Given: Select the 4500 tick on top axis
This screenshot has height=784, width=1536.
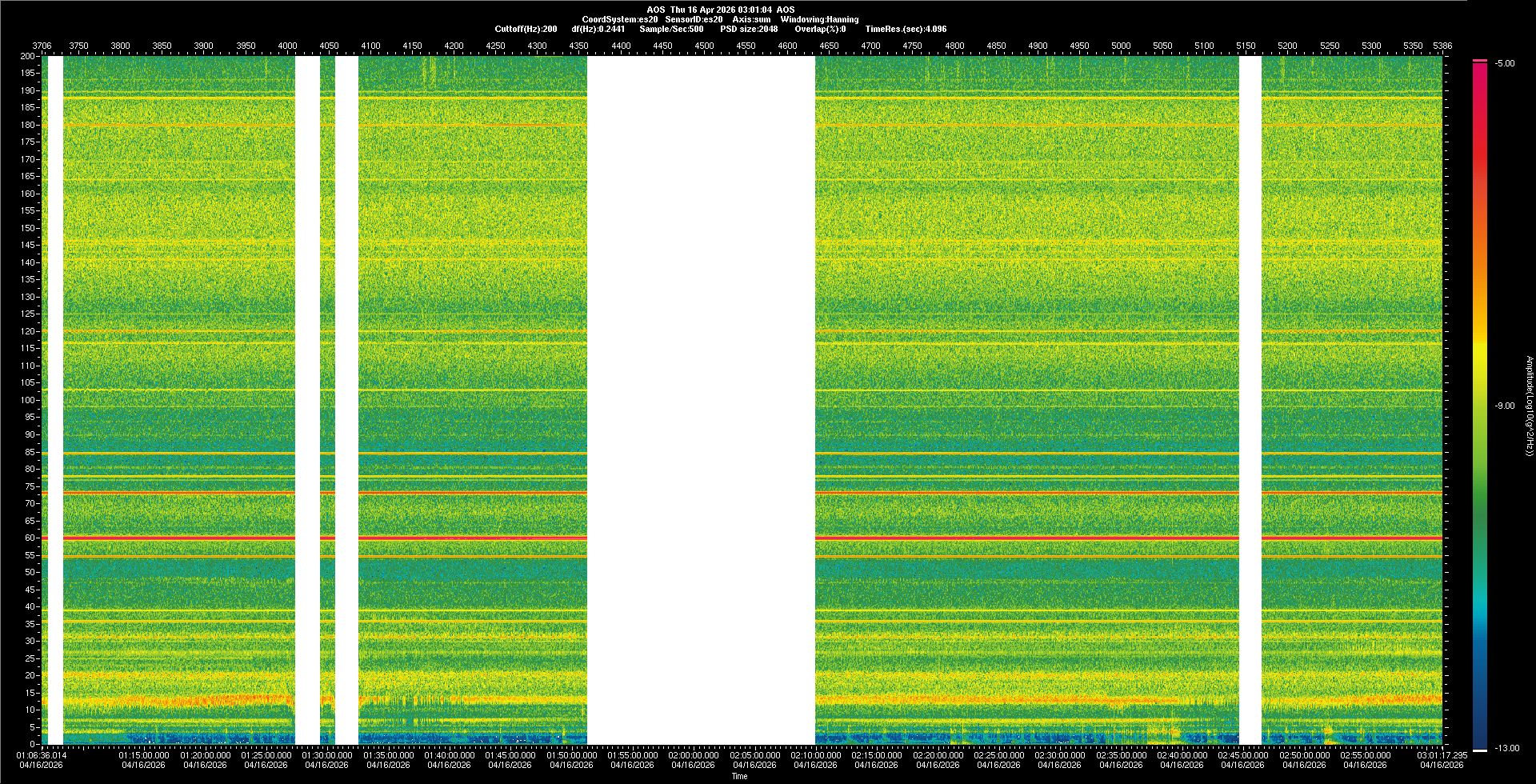Looking at the screenshot, I should tap(704, 46).
